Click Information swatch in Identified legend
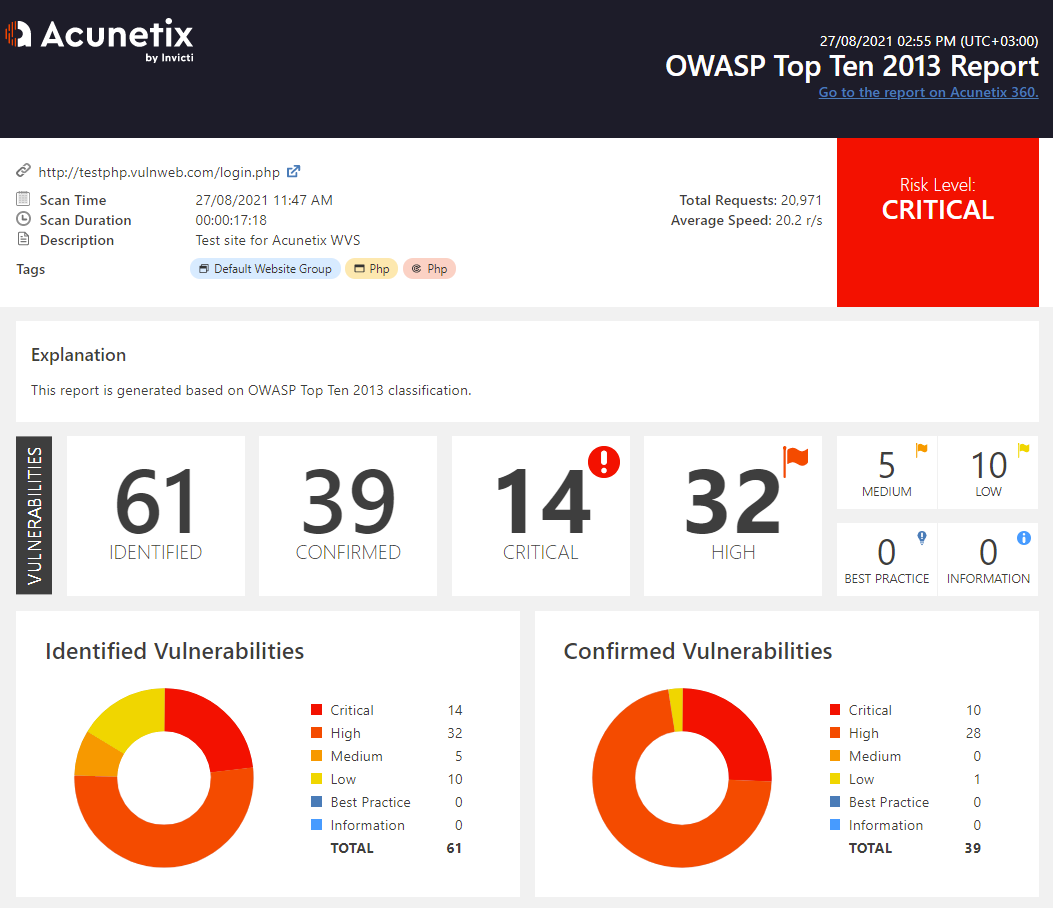The image size is (1053, 908). point(316,824)
